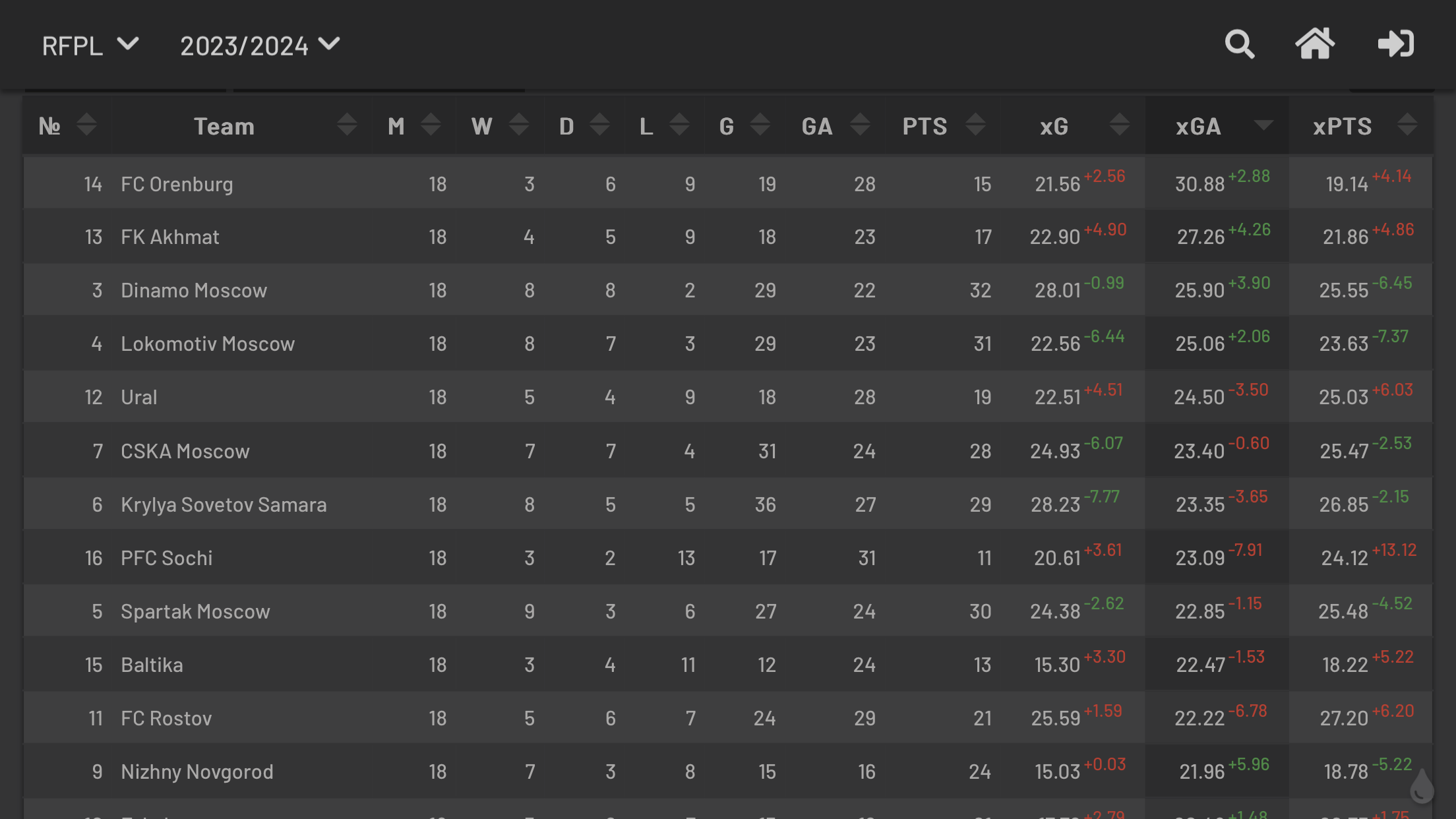Open the 2023/2024 season dropdown
This screenshot has height=819, width=1456.
(x=260, y=45)
